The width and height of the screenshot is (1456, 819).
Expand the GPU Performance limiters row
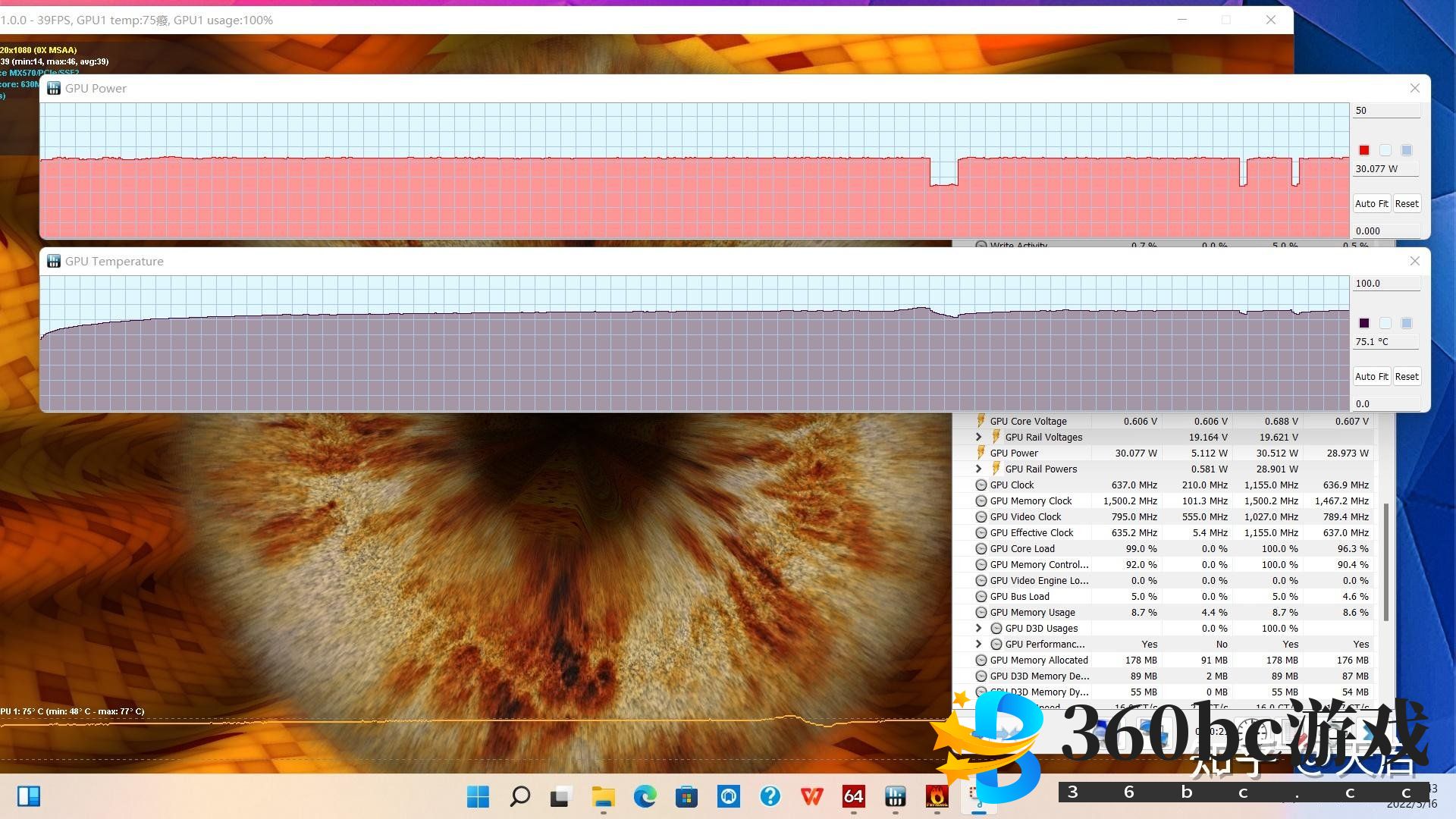978,644
